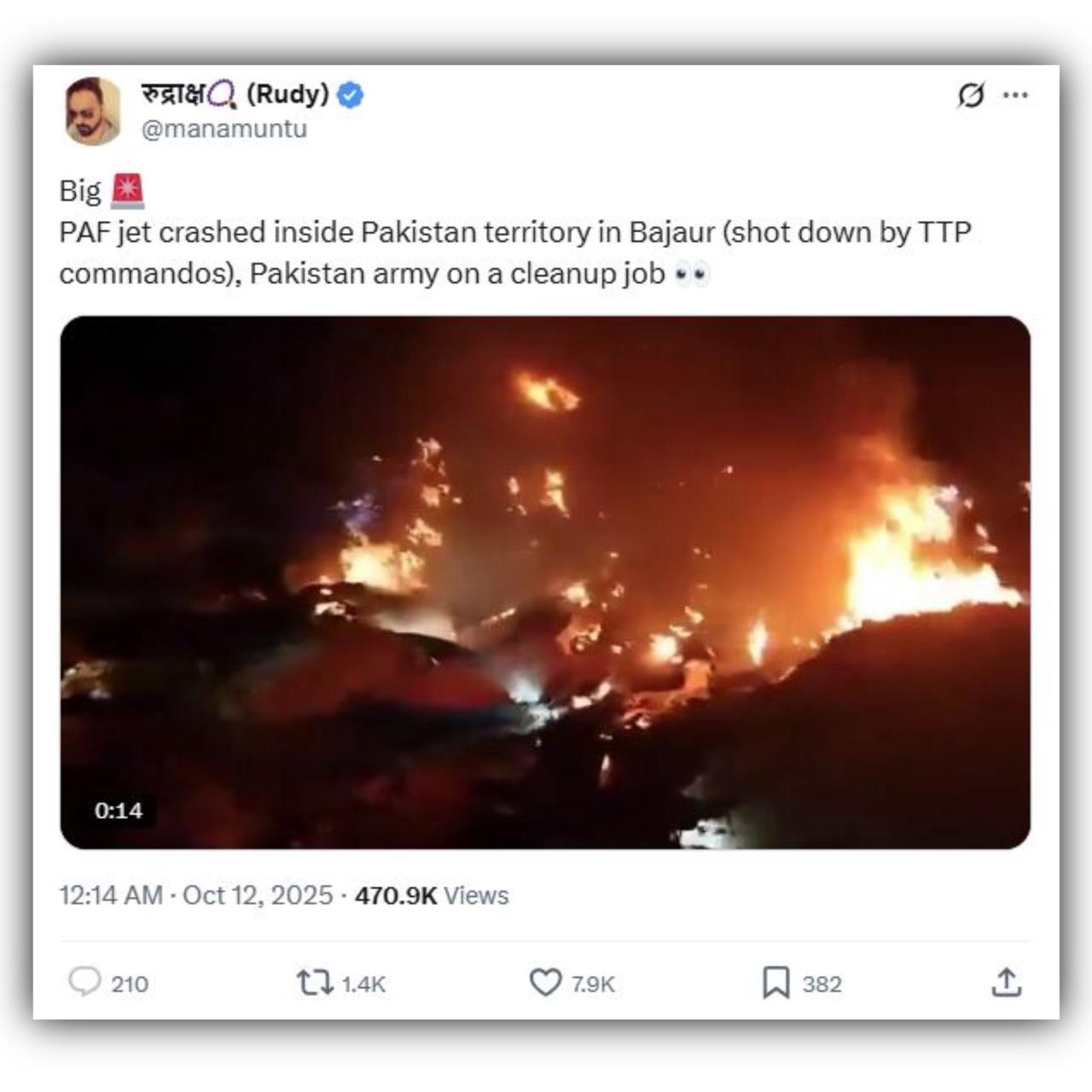Click the 382 bookmarks count
1092x1092 pixels.
[x=822, y=985]
